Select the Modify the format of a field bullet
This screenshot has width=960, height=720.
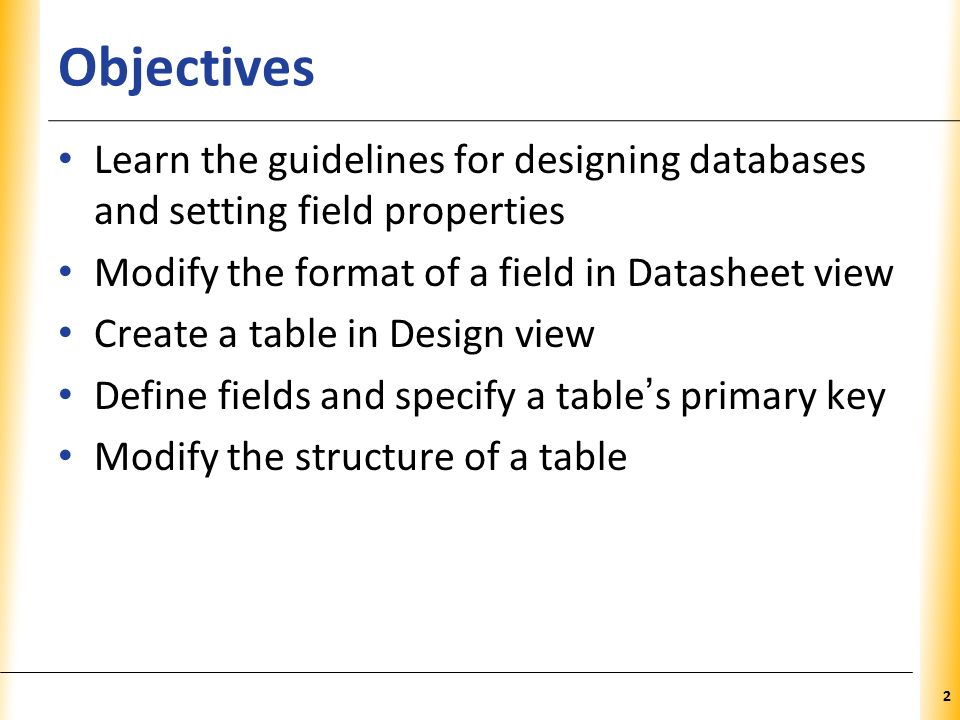493,273
